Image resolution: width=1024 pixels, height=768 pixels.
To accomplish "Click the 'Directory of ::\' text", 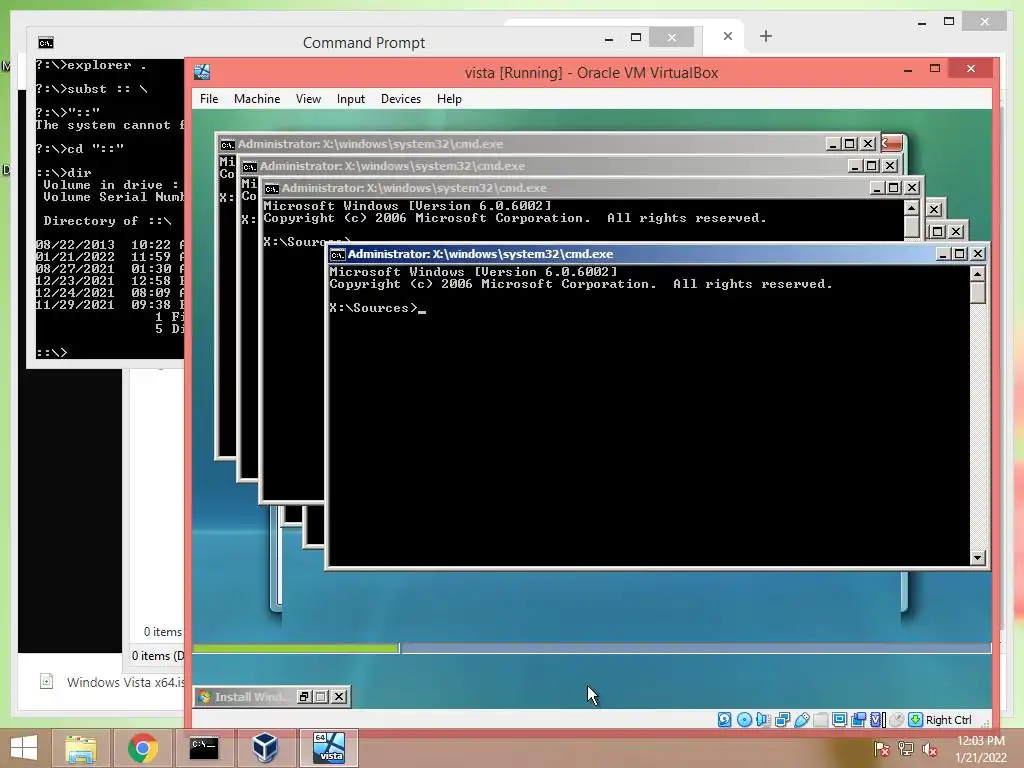I will 107,221.
